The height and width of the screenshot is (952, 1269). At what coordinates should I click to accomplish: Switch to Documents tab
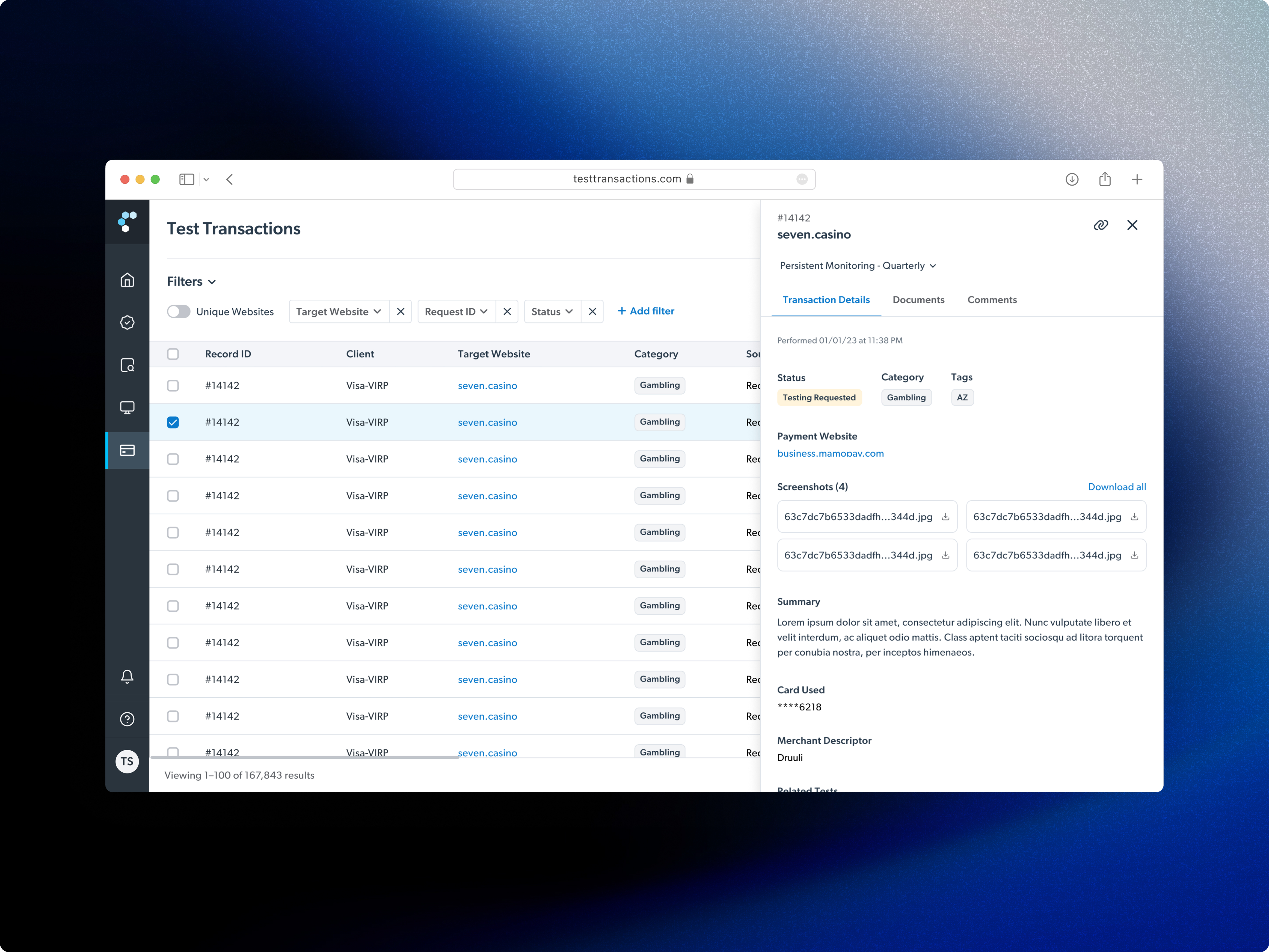918,300
